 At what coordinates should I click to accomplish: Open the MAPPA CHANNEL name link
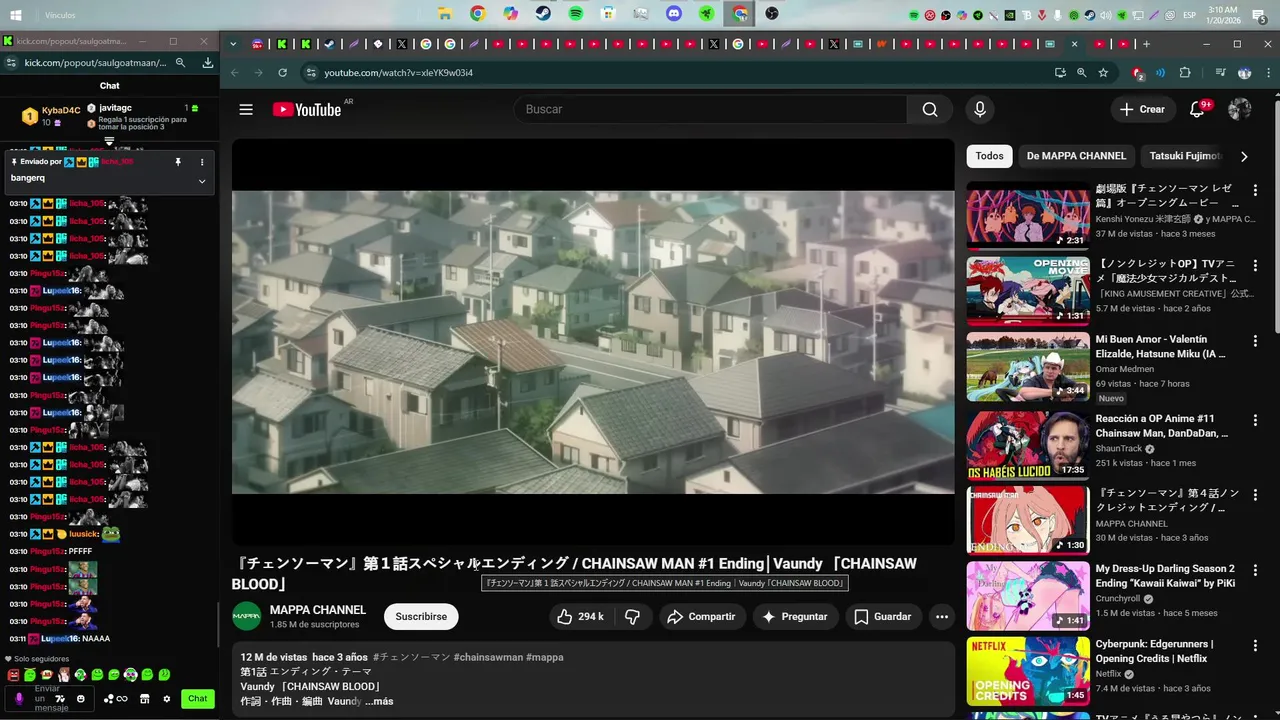click(318, 610)
